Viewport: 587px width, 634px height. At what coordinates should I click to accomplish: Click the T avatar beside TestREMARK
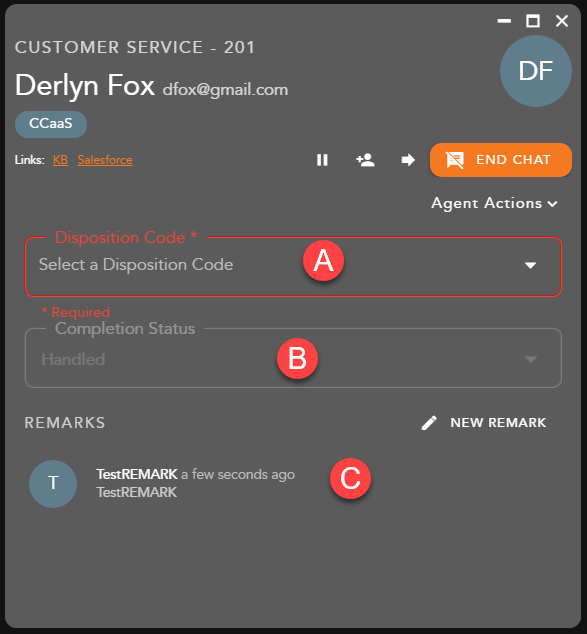(53, 484)
